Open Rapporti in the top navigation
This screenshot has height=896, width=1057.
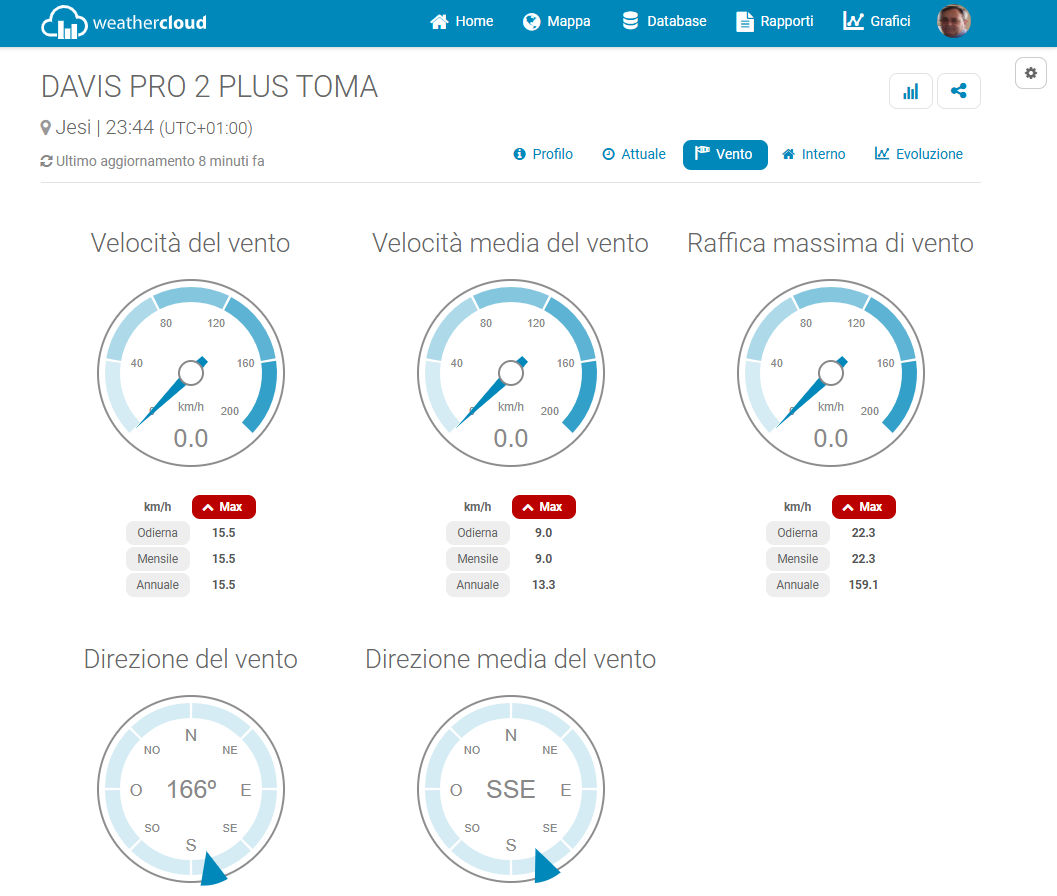coord(775,21)
